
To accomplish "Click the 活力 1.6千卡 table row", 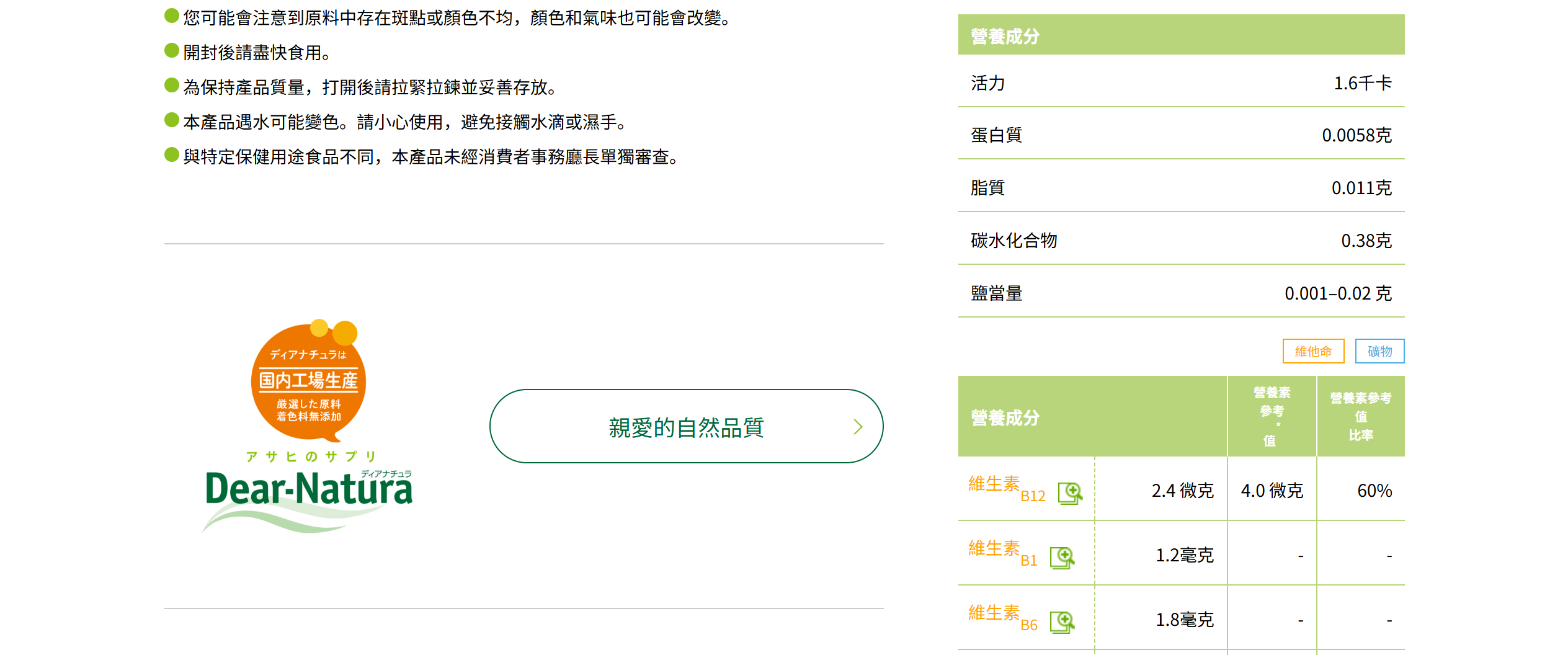I will (x=1180, y=83).
